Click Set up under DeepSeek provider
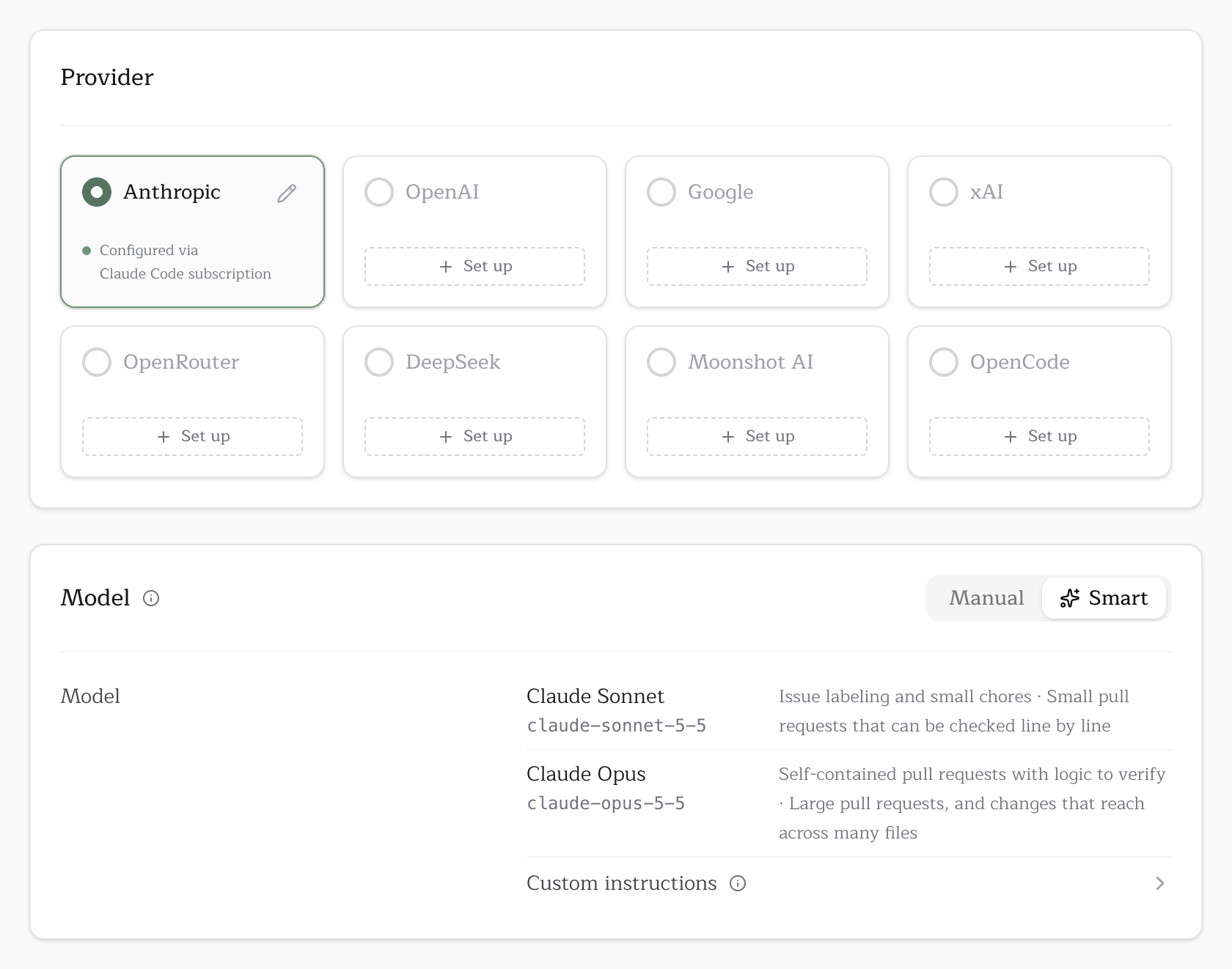1232x969 pixels. 474,436
